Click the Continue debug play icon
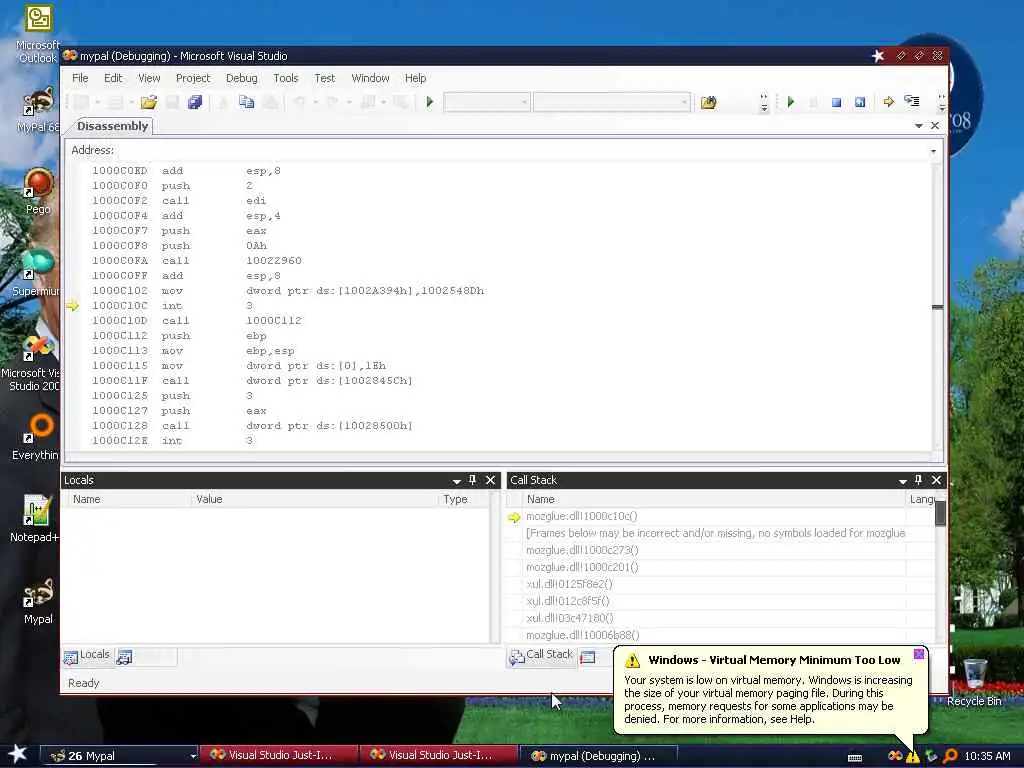 point(791,102)
